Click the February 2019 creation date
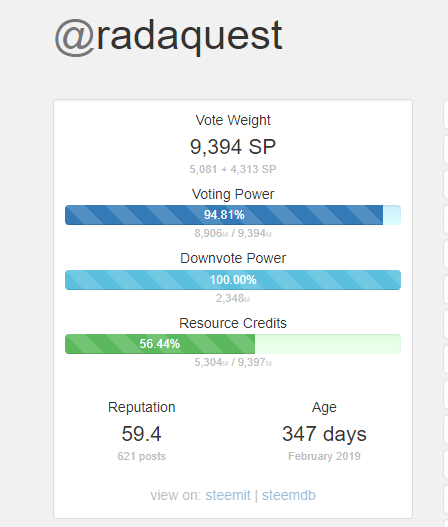Viewport: 448px width, 527px height. point(324,456)
